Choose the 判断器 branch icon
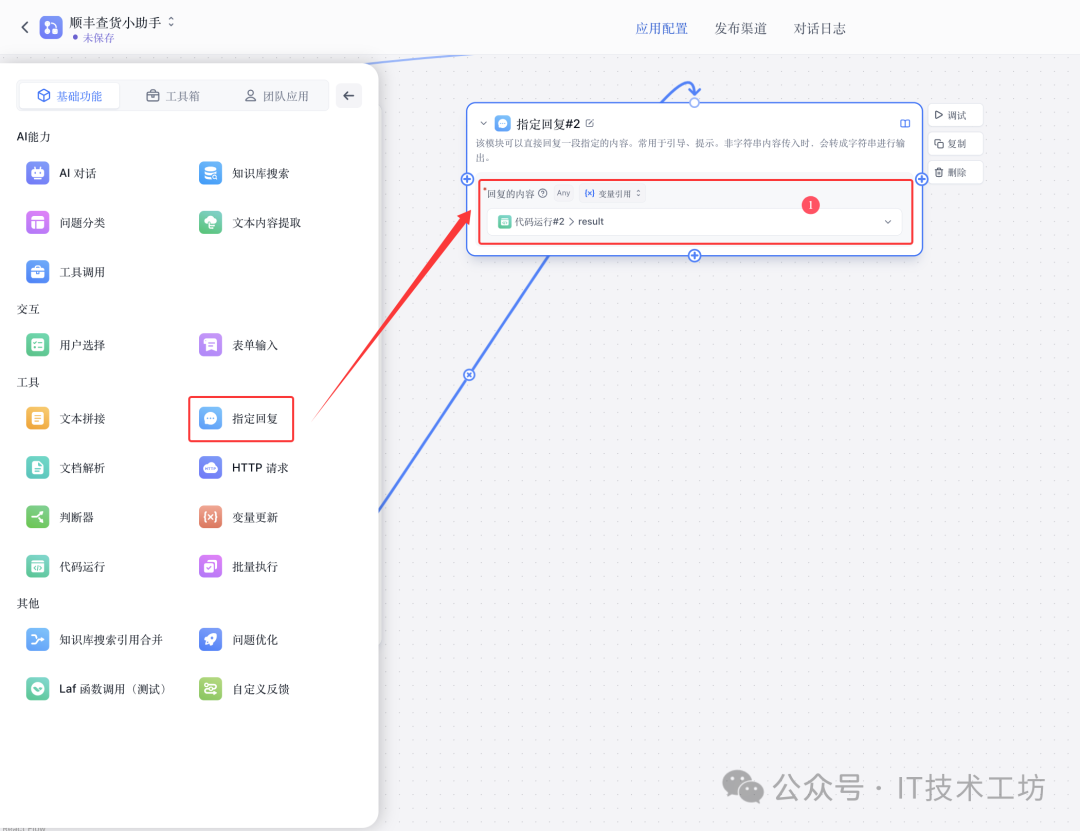The width and height of the screenshot is (1080, 831). (x=37, y=517)
